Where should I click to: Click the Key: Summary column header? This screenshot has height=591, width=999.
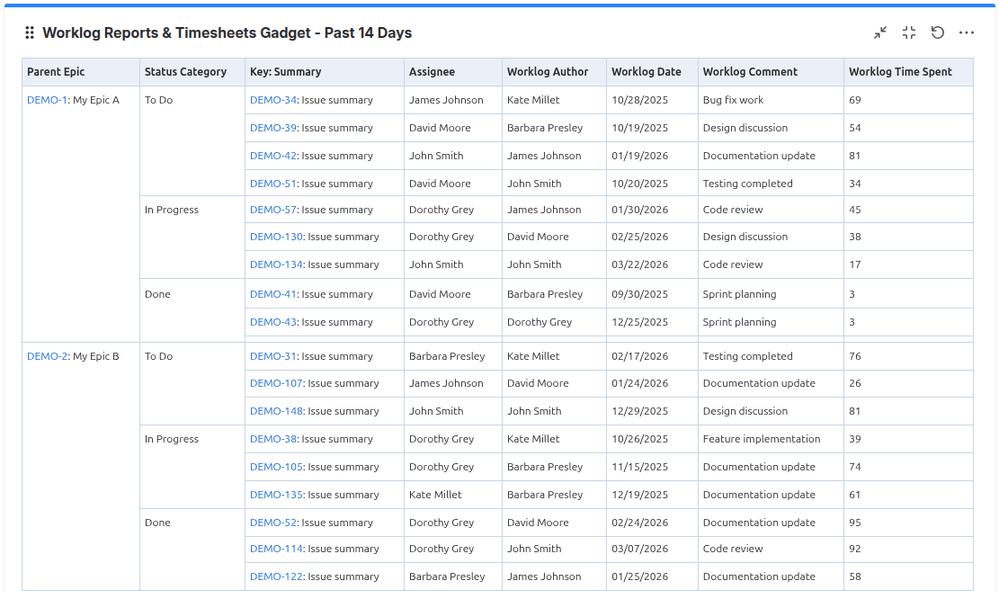pos(324,72)
